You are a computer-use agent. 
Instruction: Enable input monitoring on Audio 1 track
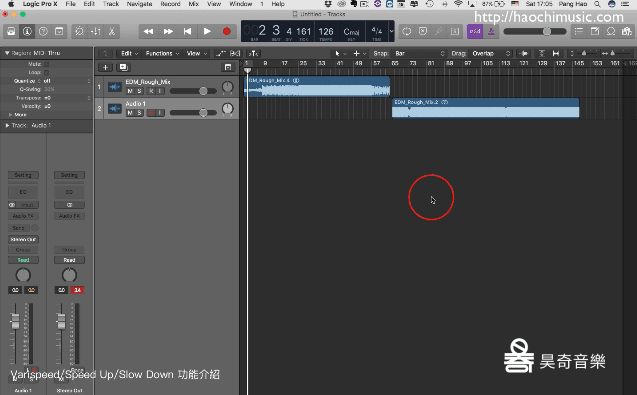click(x=160, y=113)
